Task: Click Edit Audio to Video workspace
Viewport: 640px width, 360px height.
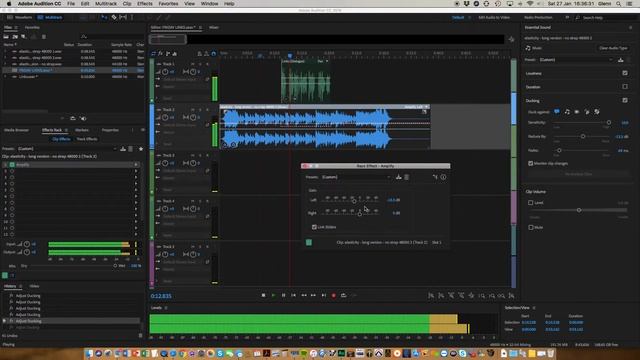Action: click(x=494, y=18)
